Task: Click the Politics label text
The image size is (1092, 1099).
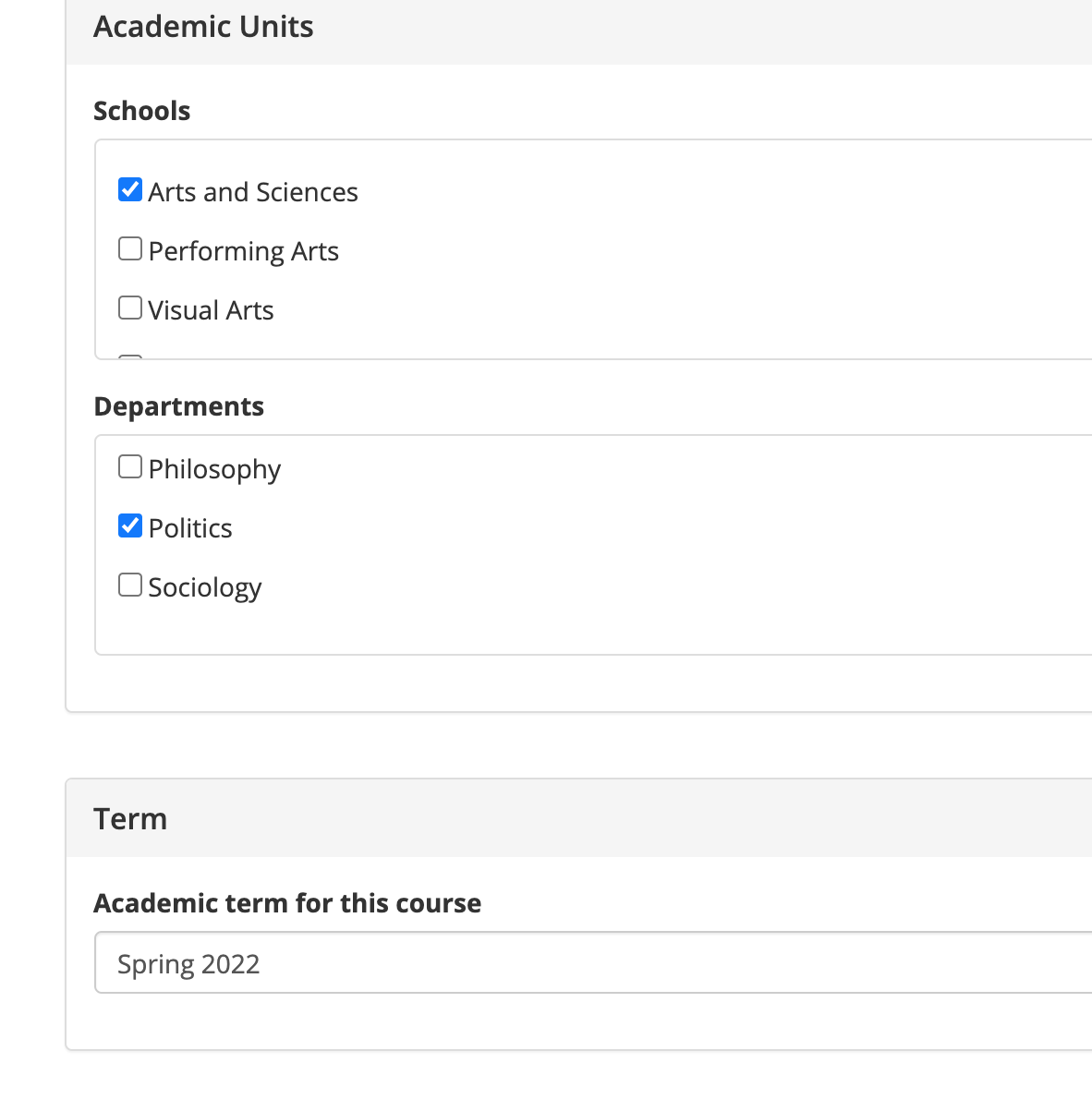Action: point(190,528)
